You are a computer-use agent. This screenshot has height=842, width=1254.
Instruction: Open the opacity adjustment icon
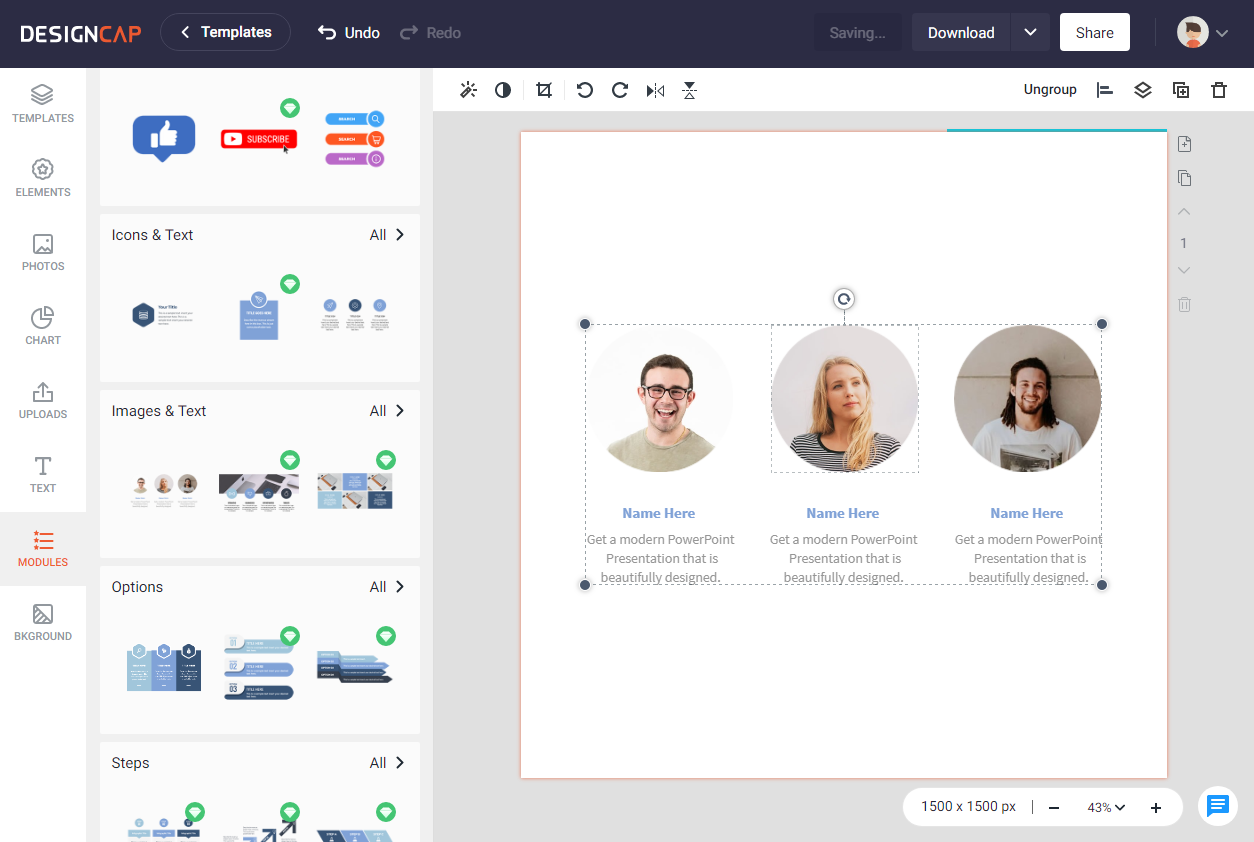[503, 90]
